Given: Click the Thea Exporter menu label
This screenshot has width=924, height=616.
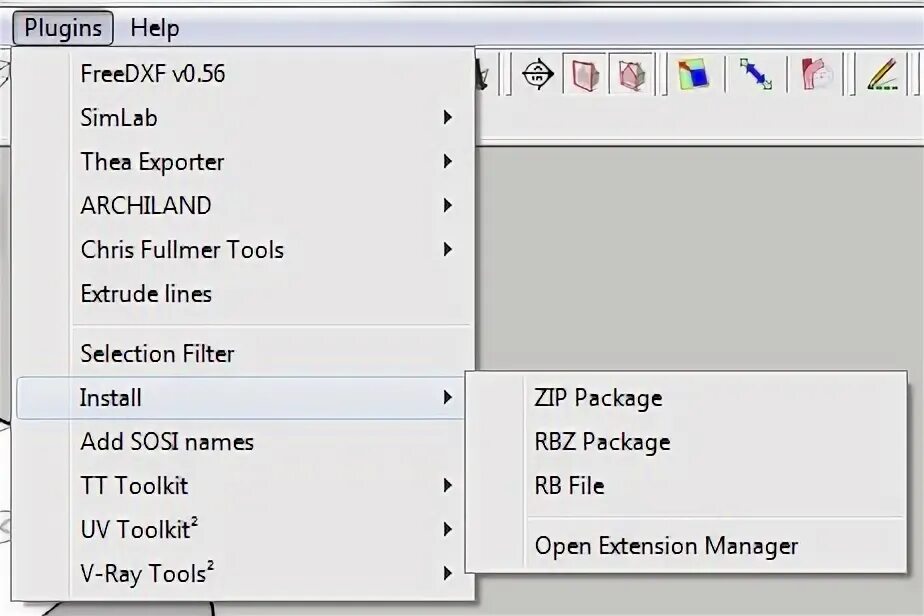Looking at the screenshot, I should coord(152,162).
